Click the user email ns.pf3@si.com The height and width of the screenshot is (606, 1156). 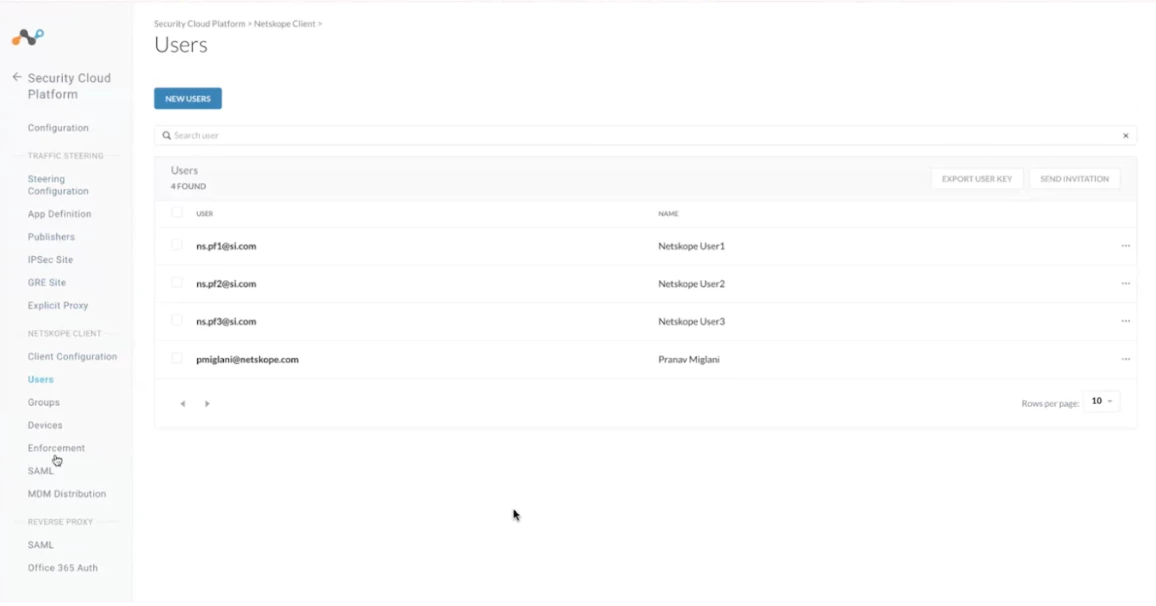[226, 321]
